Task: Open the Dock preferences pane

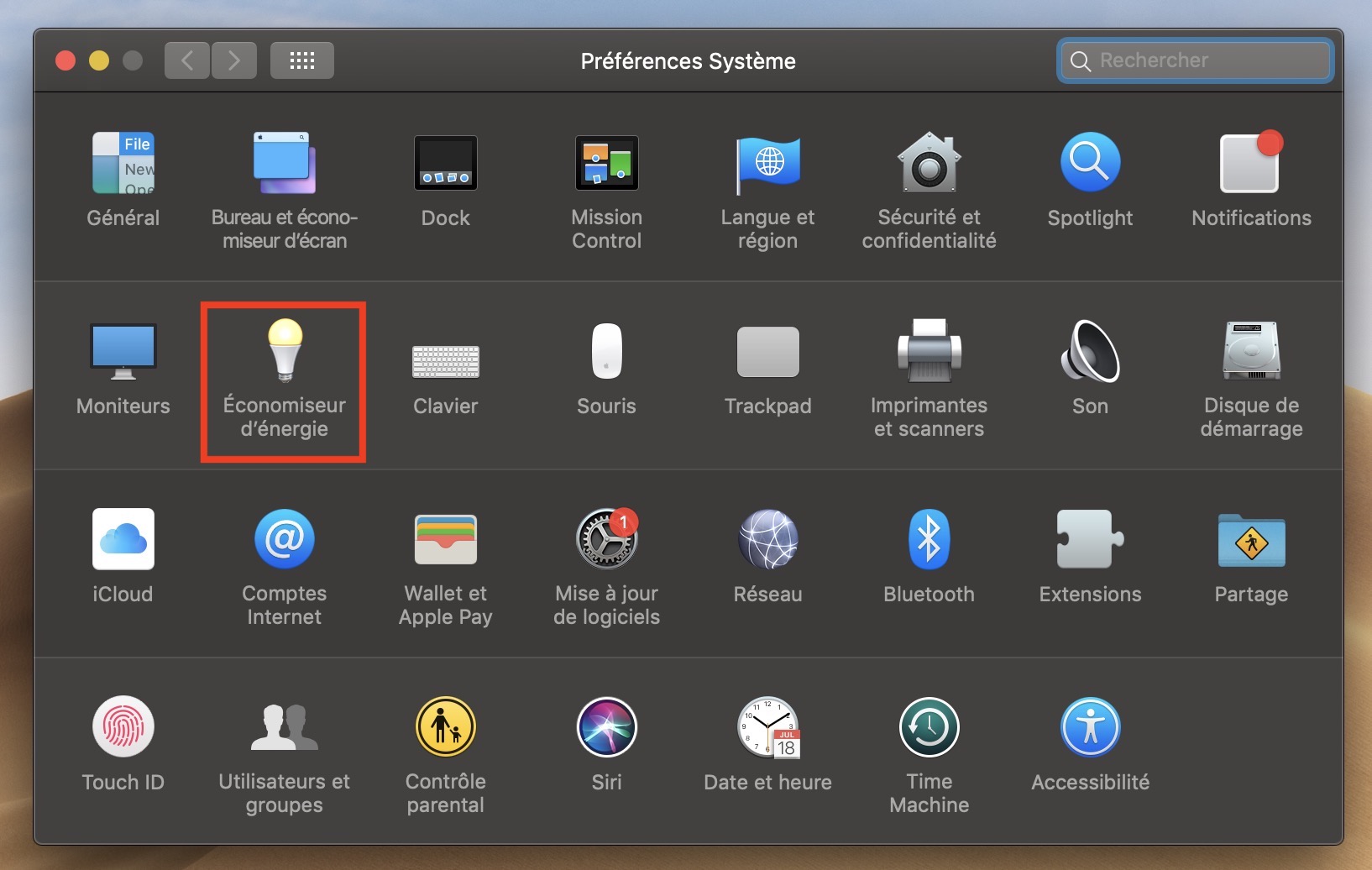Action: tap(445, 164)
